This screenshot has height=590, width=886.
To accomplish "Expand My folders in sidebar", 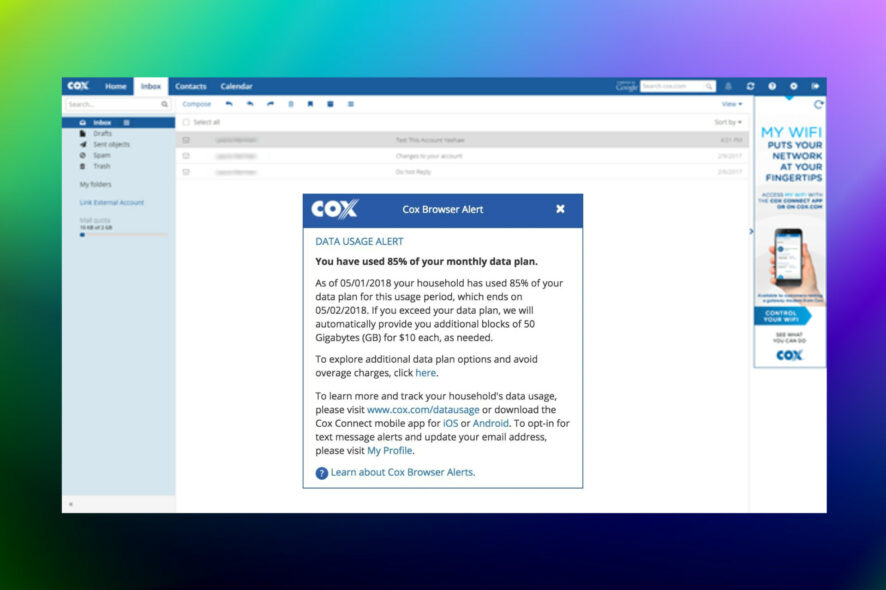I will click(95, 184).
